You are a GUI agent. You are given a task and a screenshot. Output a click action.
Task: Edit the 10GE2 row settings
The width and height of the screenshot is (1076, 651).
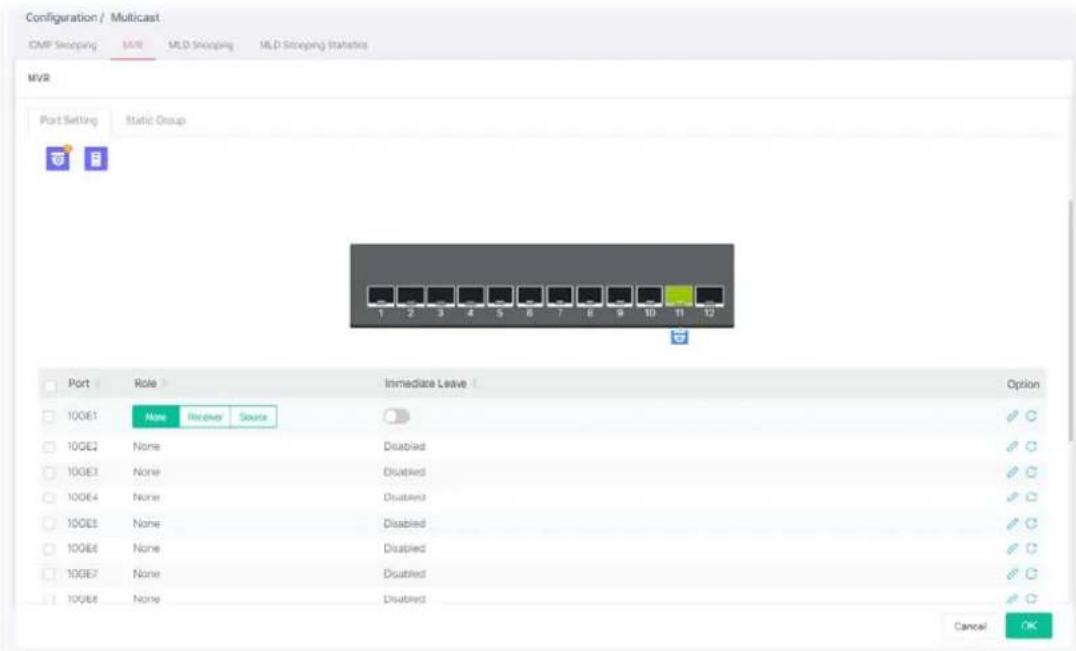1012,447
